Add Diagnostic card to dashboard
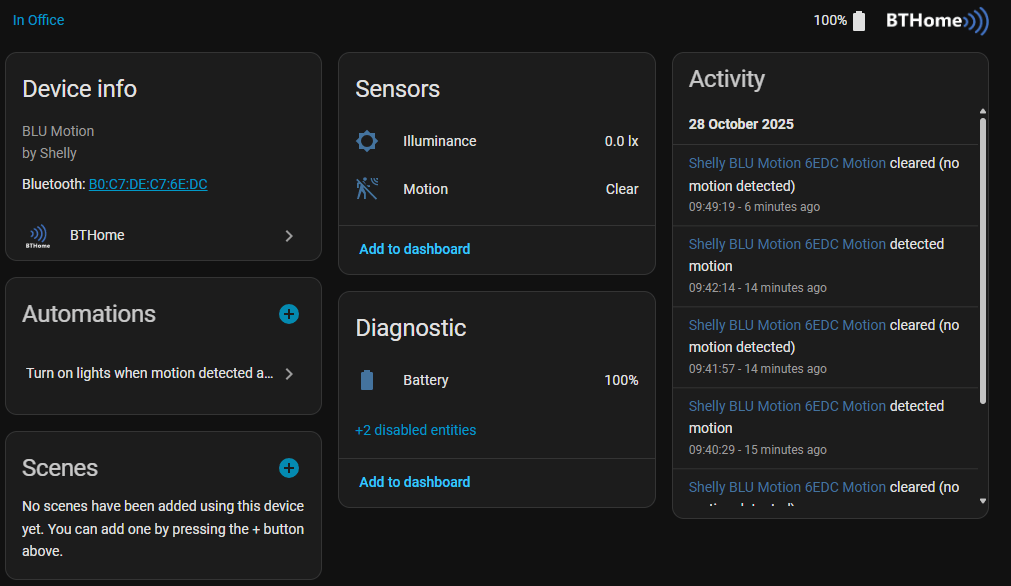 [x=414, y=482]
